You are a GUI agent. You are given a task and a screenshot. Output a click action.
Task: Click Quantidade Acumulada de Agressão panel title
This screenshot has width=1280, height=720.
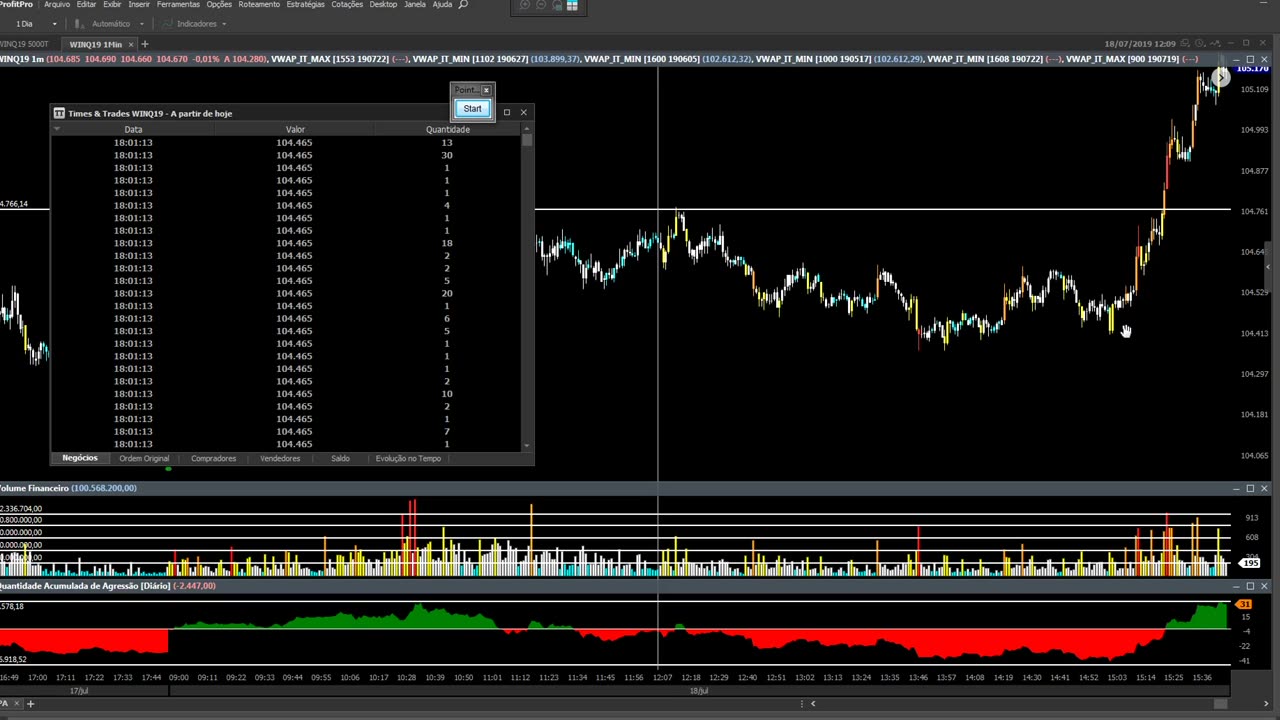[x=85, y=586]
